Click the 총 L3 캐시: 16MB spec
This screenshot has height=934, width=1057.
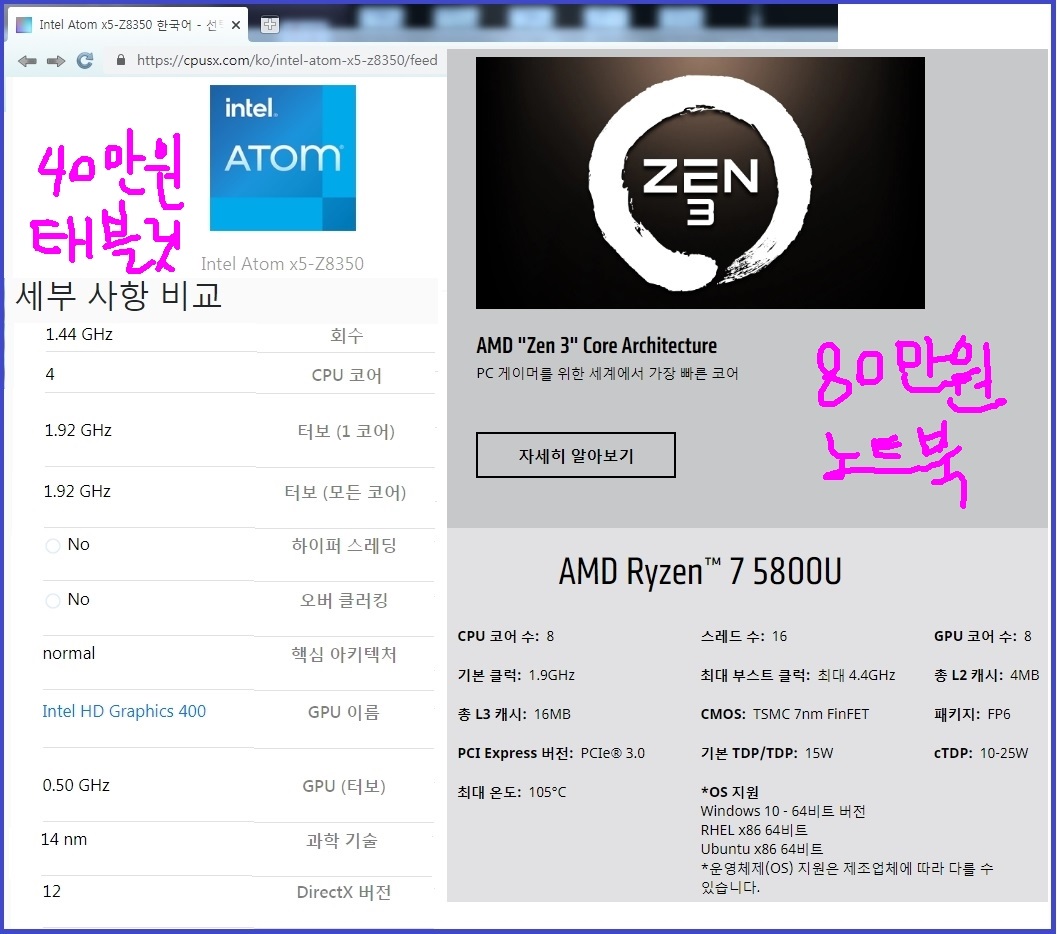tap(514, 714)
